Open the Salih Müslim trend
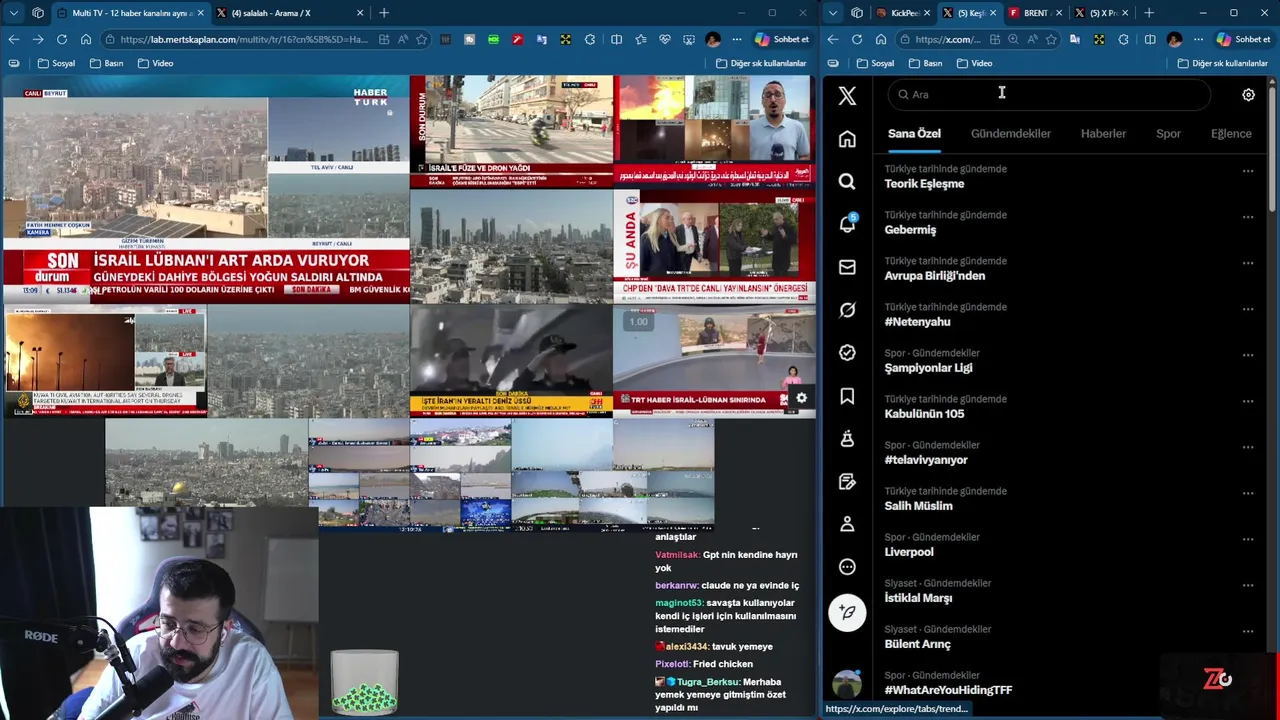The image size is (1280, 720). pos(918,506)
